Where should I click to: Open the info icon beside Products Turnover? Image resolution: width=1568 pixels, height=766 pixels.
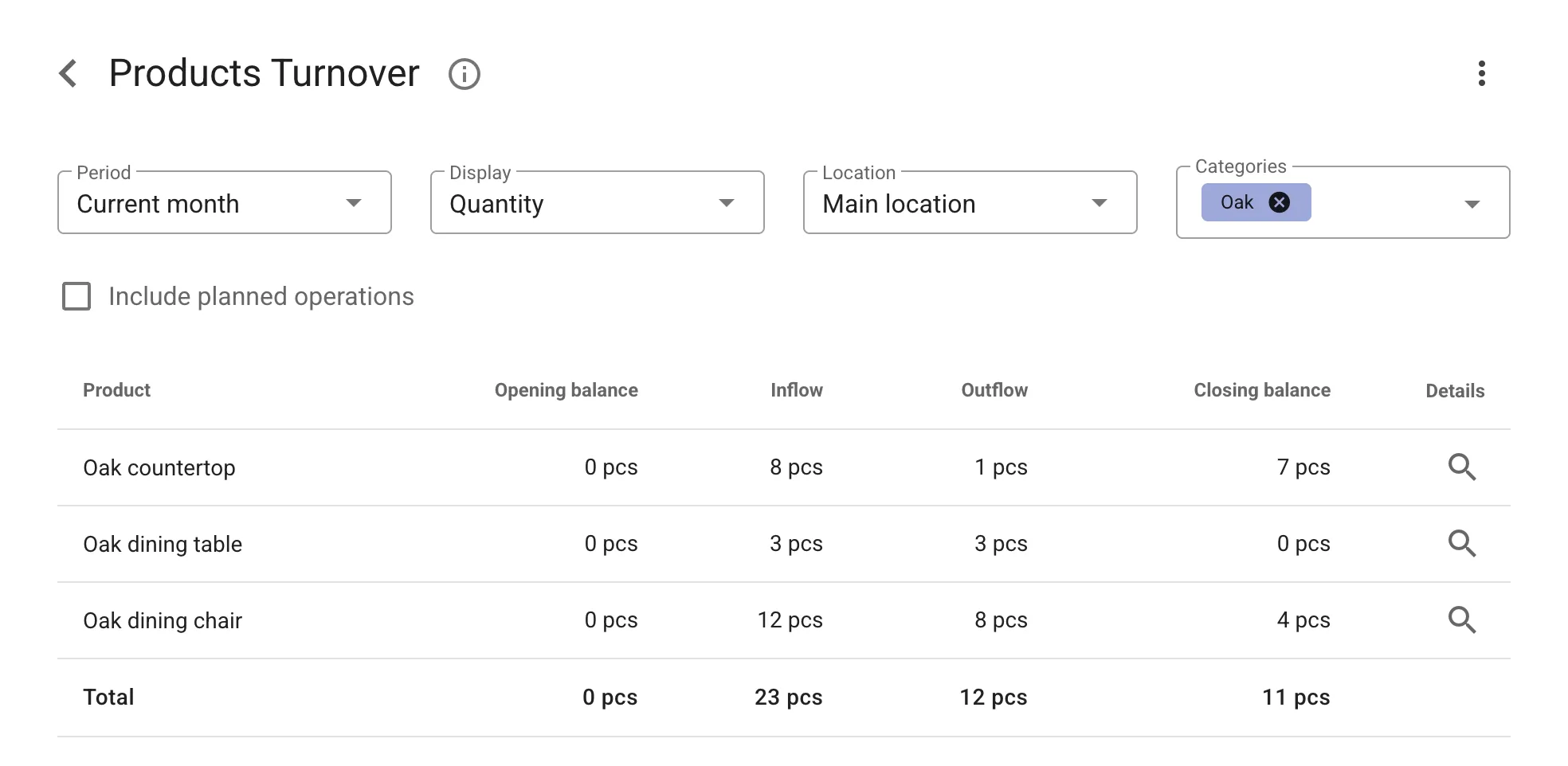464,75
